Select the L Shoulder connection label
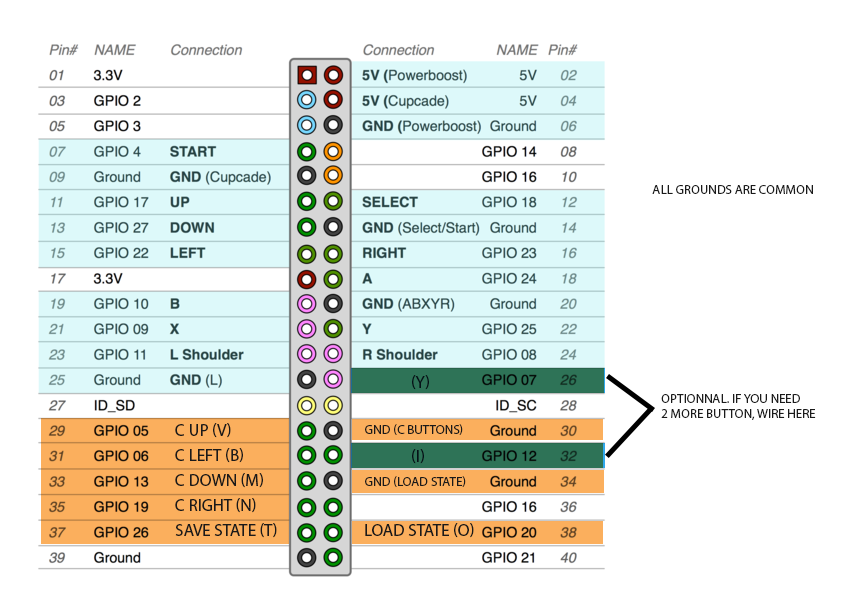Image resolution: width=852 pixels, height=606 pixels. 206,355
